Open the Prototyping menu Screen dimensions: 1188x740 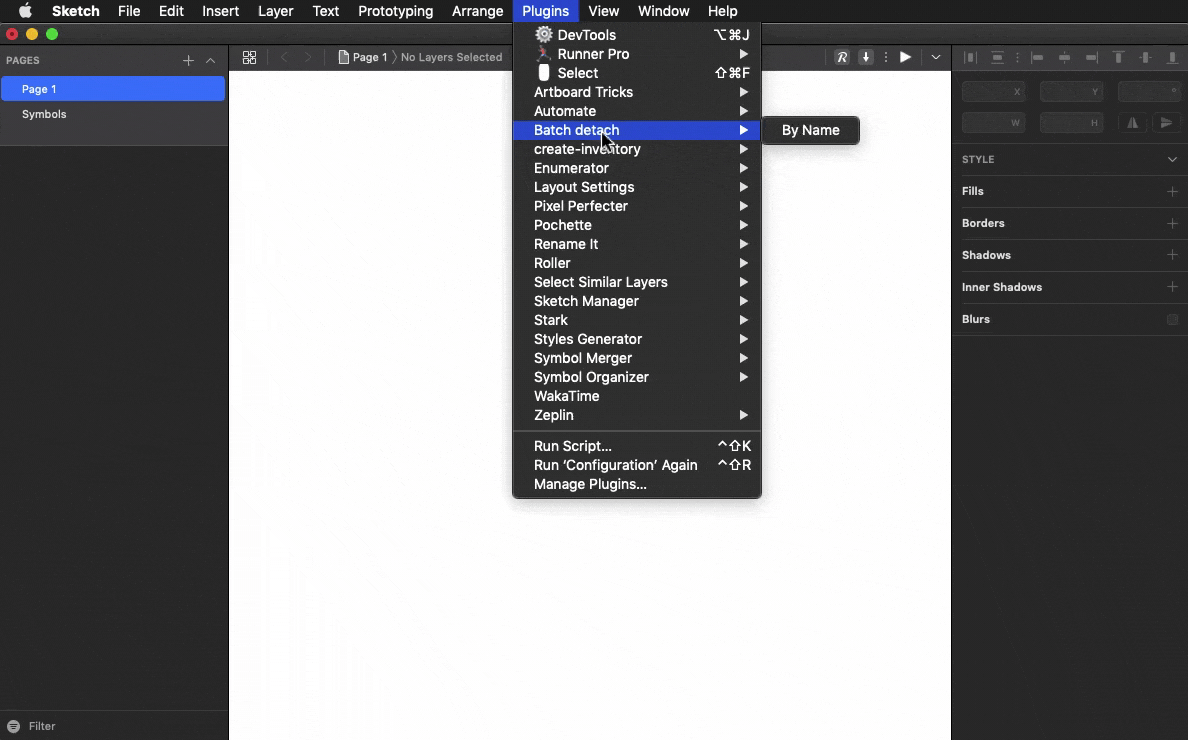coord(395,11)
